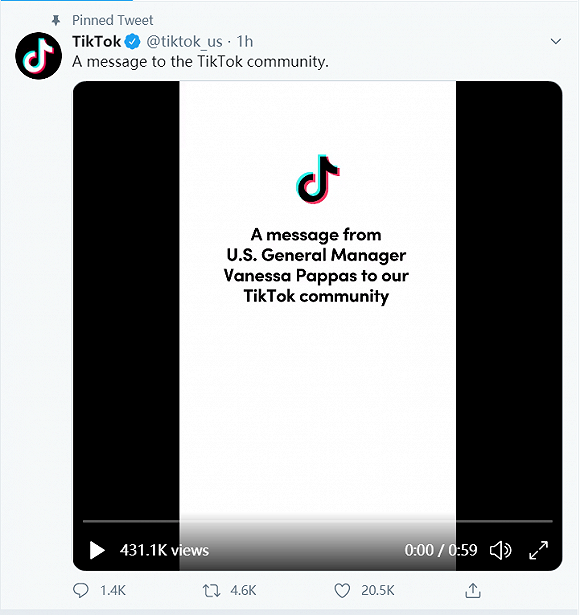This screenshot has width=580, height=615.
Task: Seek along the video progress bar
Action: click(318, 521)
